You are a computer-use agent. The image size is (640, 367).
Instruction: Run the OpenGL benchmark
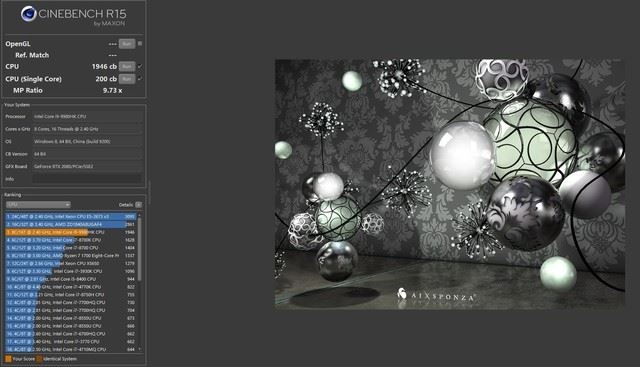click(127, 44)
